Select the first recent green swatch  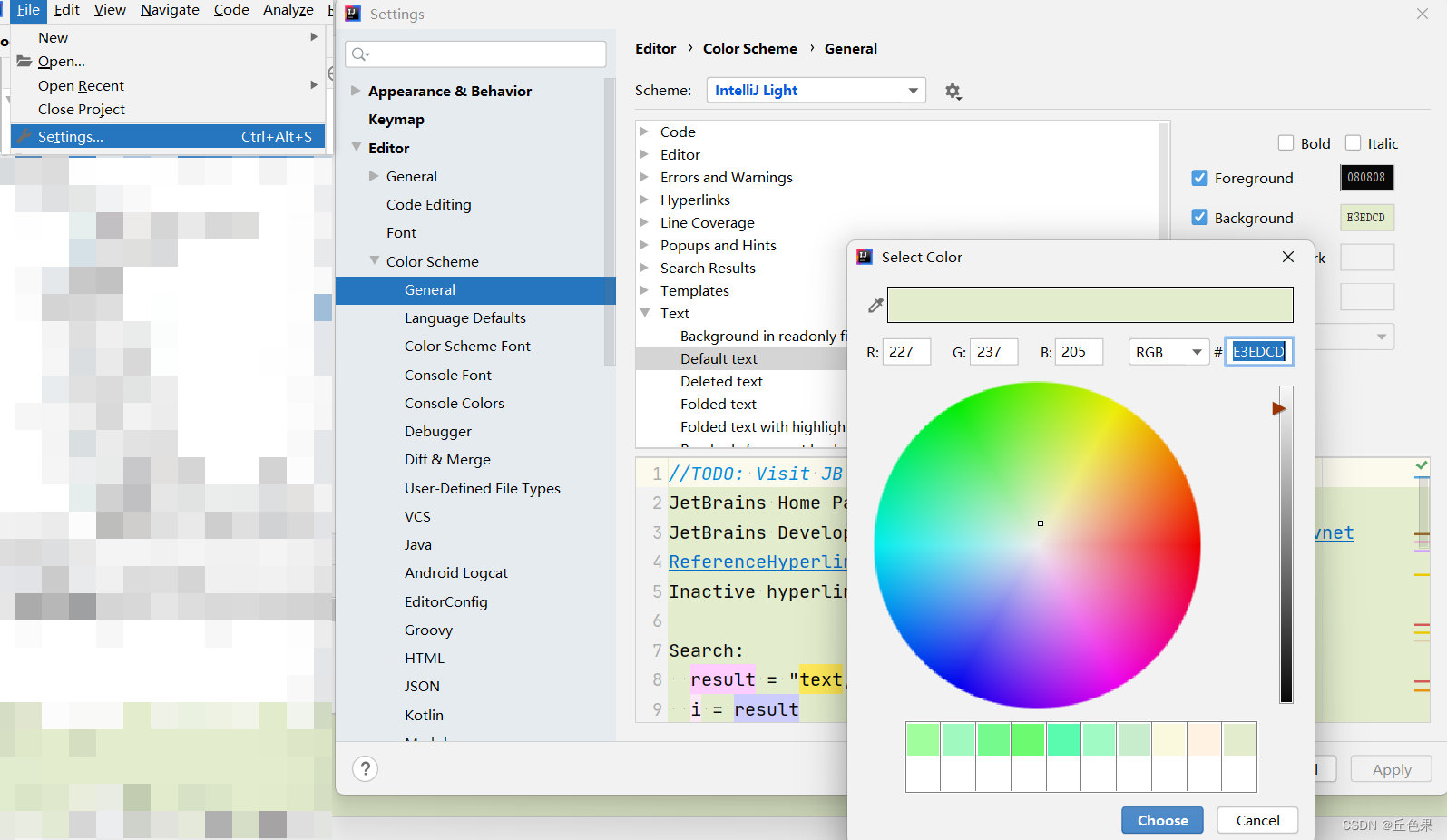tap(923, 740)
